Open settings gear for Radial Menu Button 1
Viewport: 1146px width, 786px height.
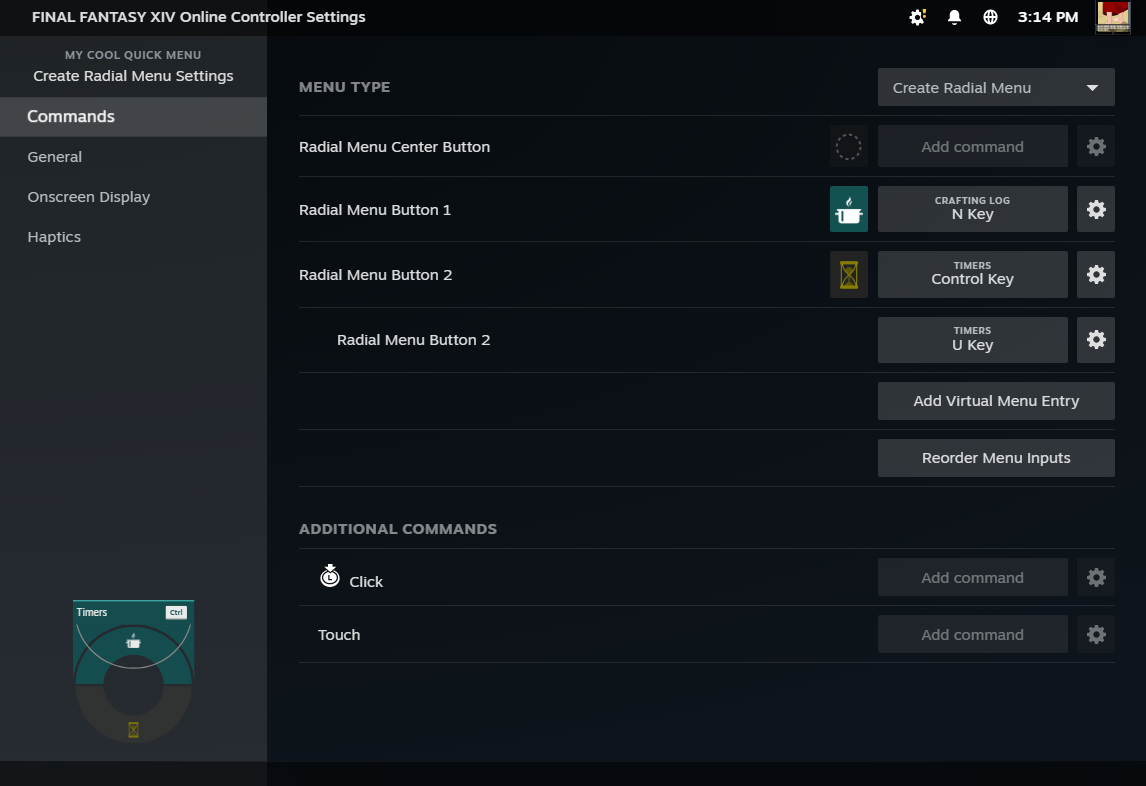point(1096,209)
